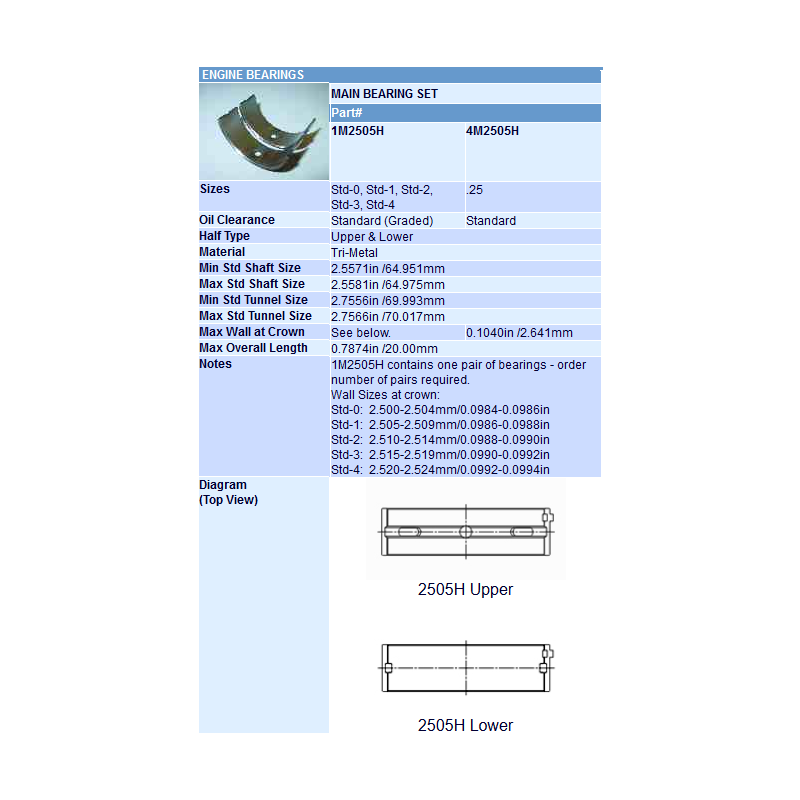Click the Diagram (Top View) label
Viewport: 800px width, 800px height.
point(228,492)
